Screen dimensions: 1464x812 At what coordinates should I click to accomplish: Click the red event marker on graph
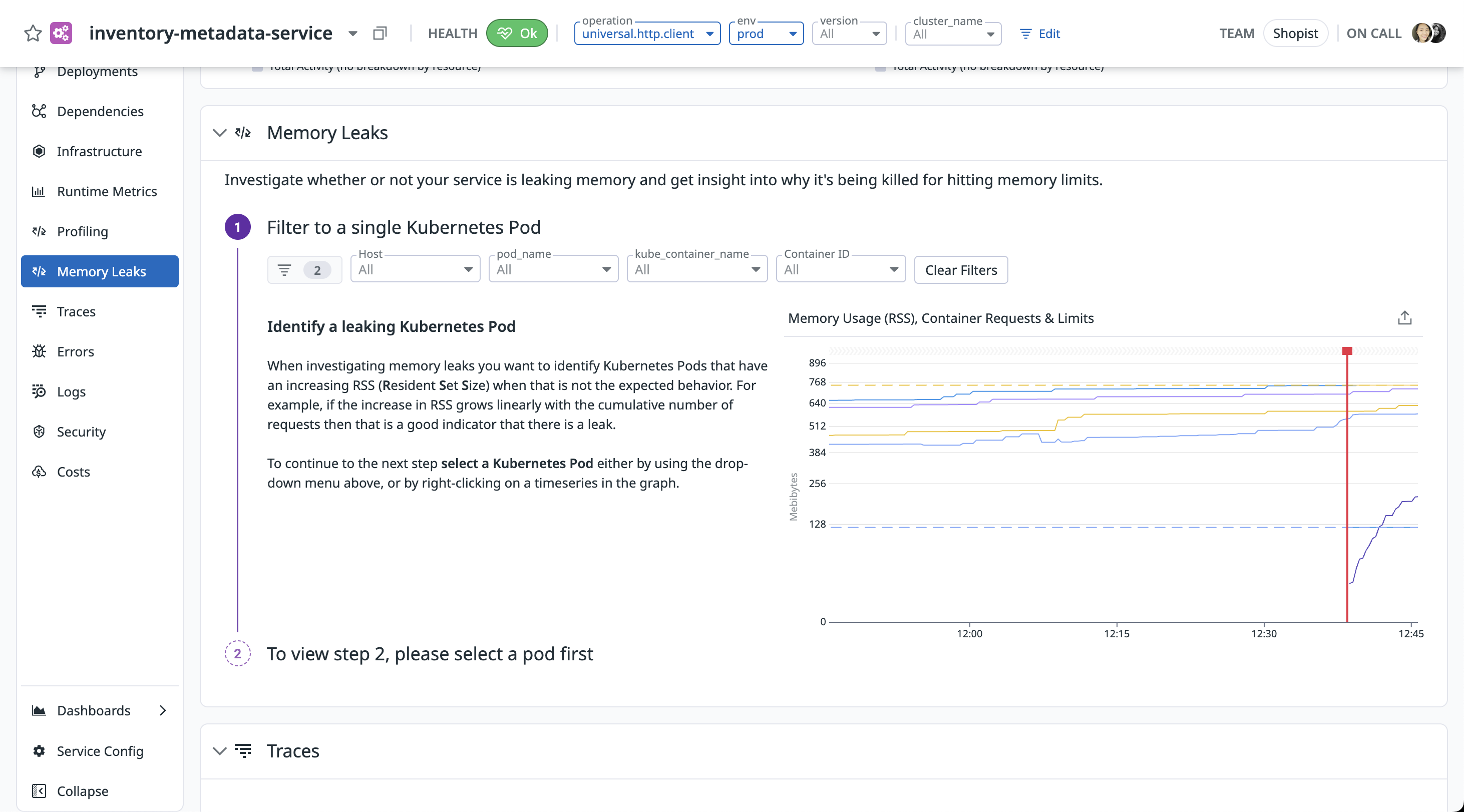pos(1347,350)
